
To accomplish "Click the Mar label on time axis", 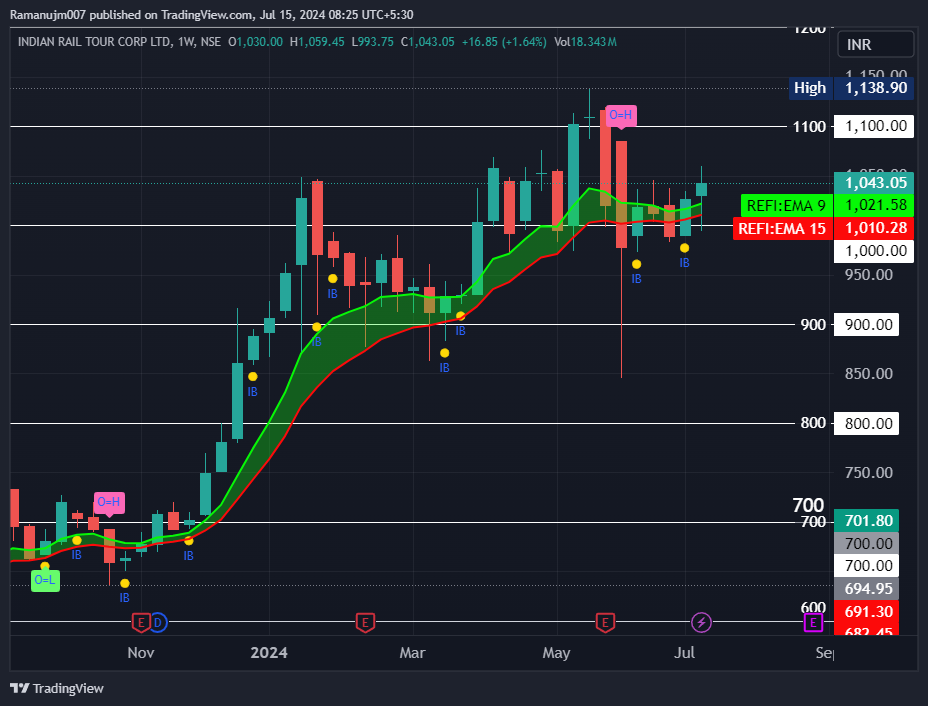I will 413,653.
